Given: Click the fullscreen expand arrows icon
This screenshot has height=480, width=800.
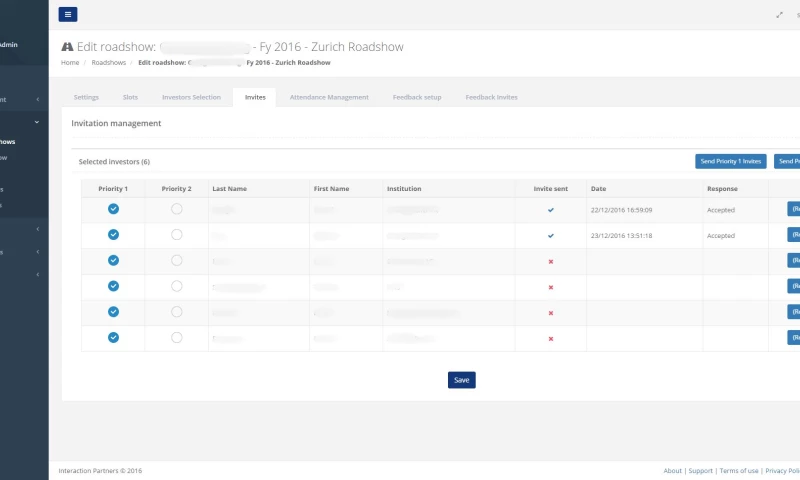Looking at the screenshot, I should coord(780,15).
